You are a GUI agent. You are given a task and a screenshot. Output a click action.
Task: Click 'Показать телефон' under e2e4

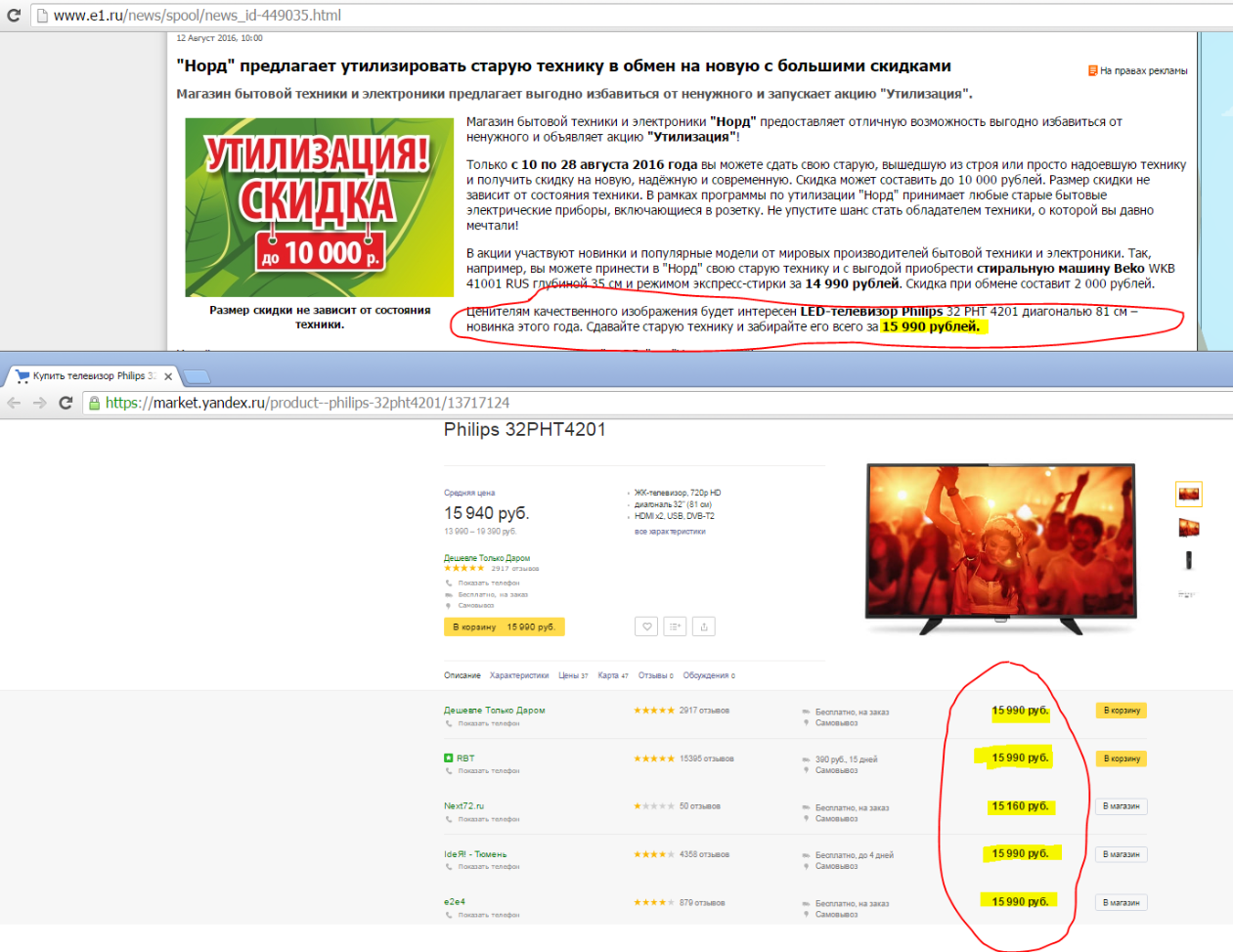click(x=489, y=915)
